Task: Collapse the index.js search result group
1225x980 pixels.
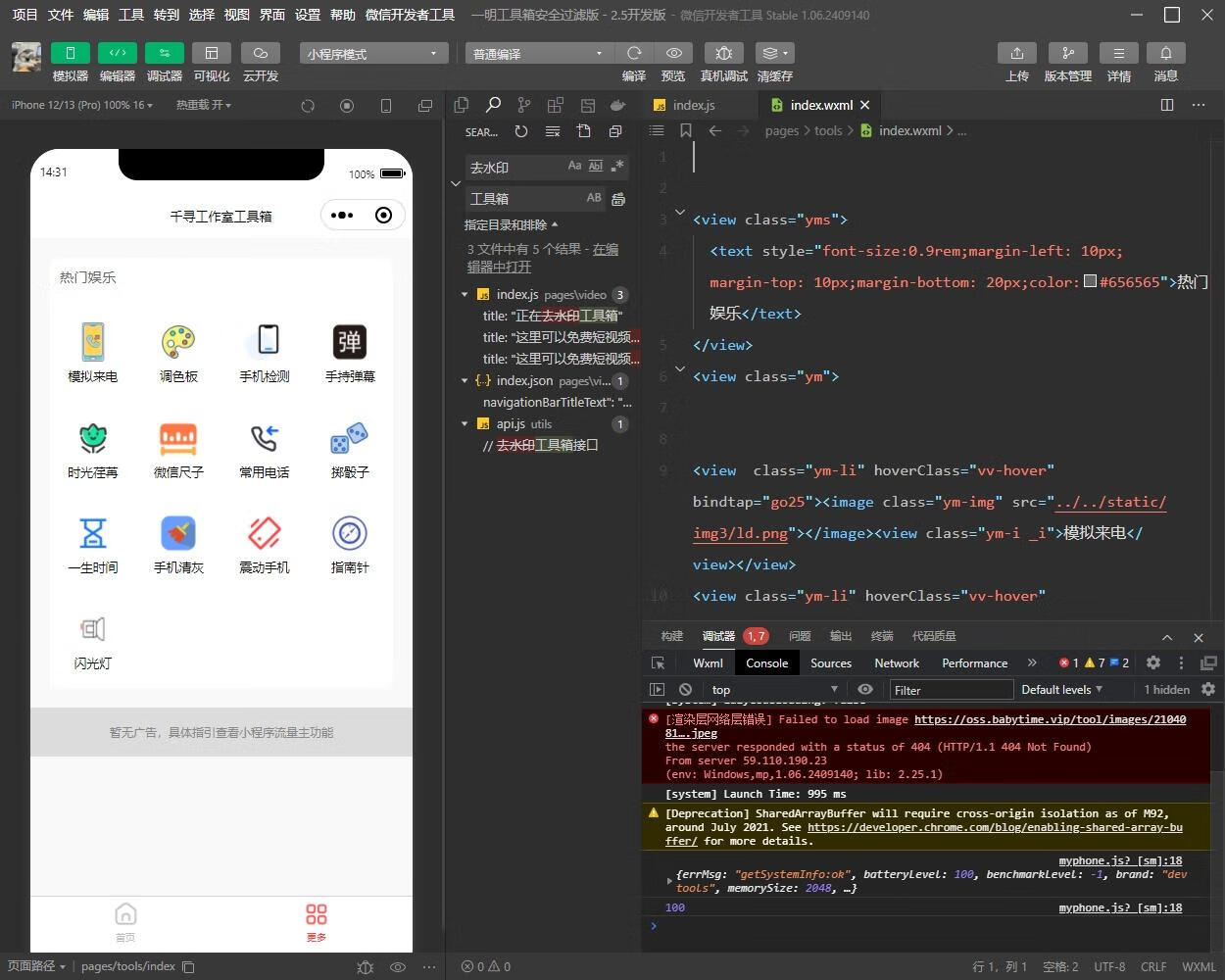Action: (465, 294)
